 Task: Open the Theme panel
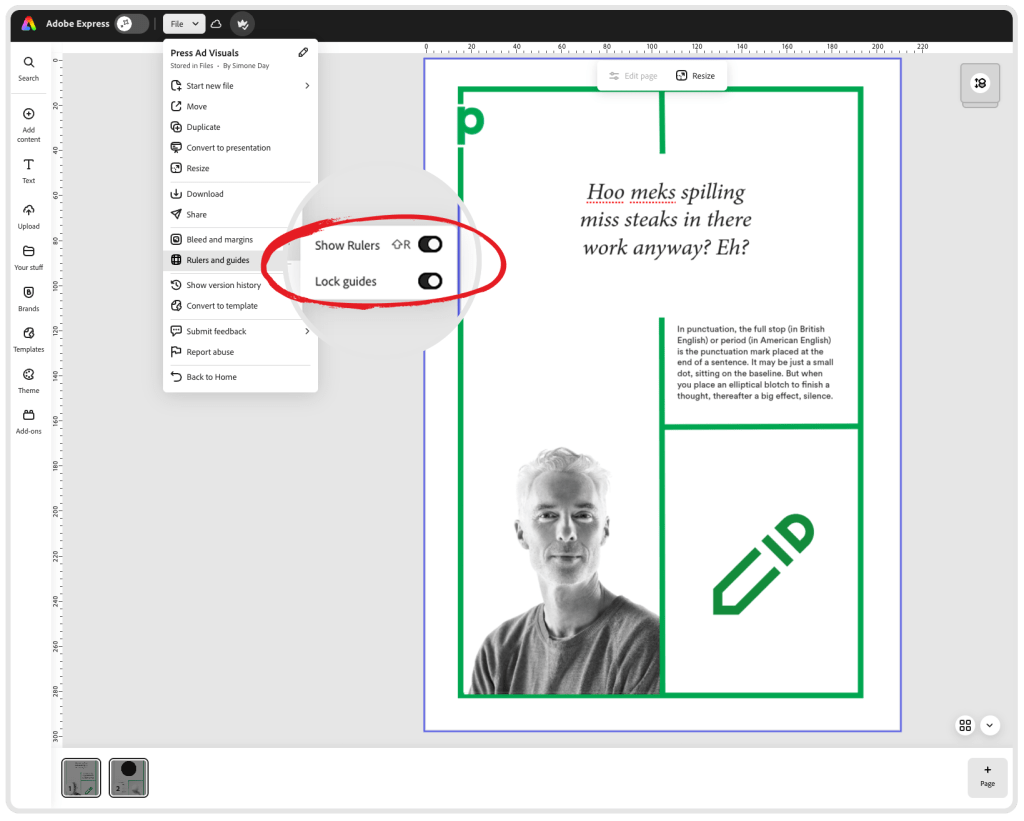(x=28, y=380)
